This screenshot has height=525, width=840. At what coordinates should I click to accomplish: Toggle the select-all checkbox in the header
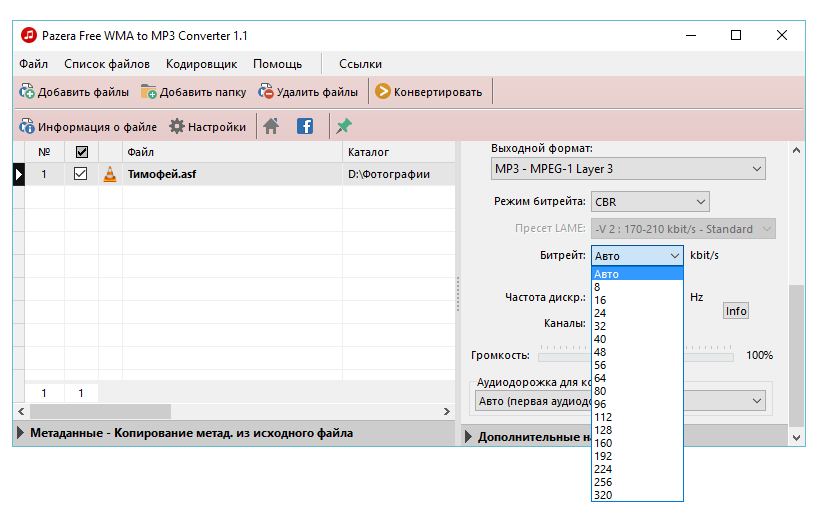click(x=81, y=152)
